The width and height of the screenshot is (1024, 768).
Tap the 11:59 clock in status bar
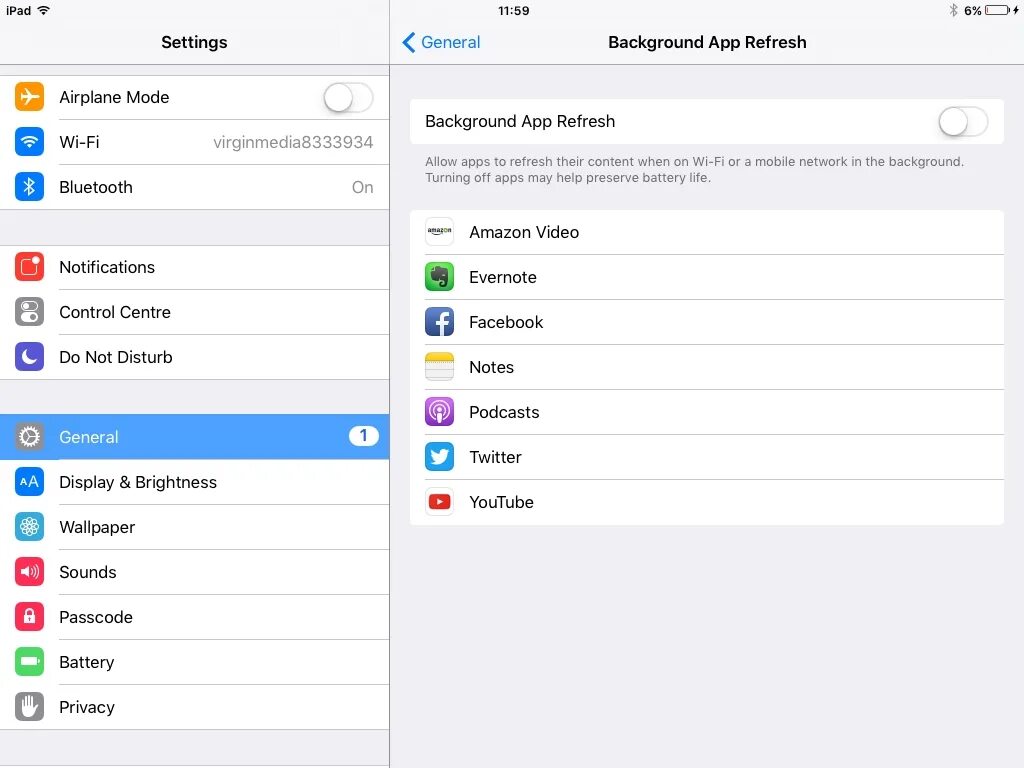click(x=513, y=10)
